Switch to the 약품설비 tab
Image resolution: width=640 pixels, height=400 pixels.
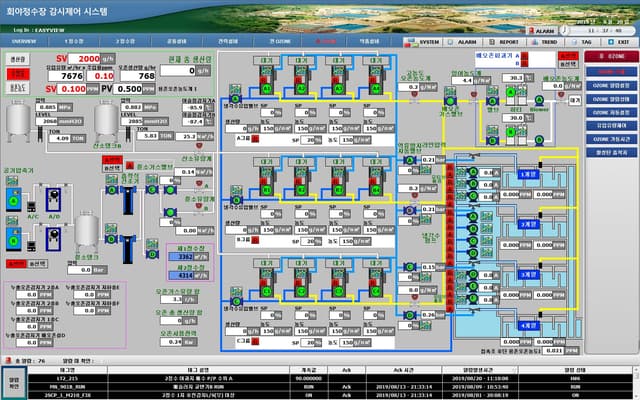[x=369, y=41]
